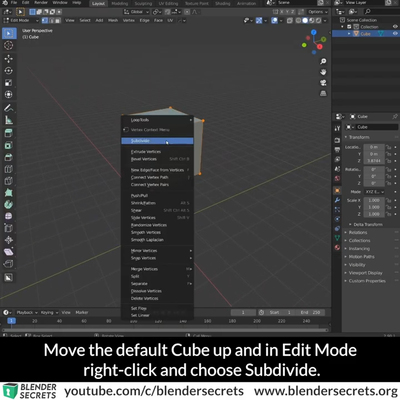Open Object properties orange square tab

pos(337,191)
